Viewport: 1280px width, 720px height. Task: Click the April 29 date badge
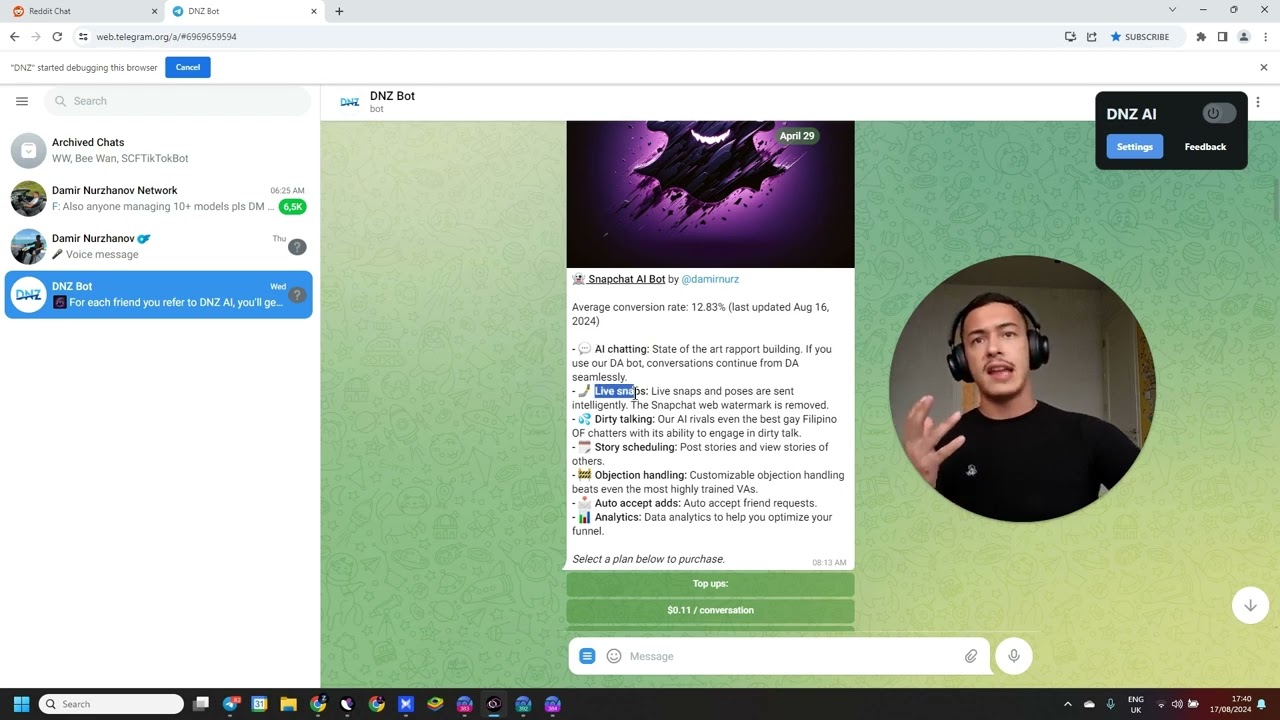click(x=797, y=136)
